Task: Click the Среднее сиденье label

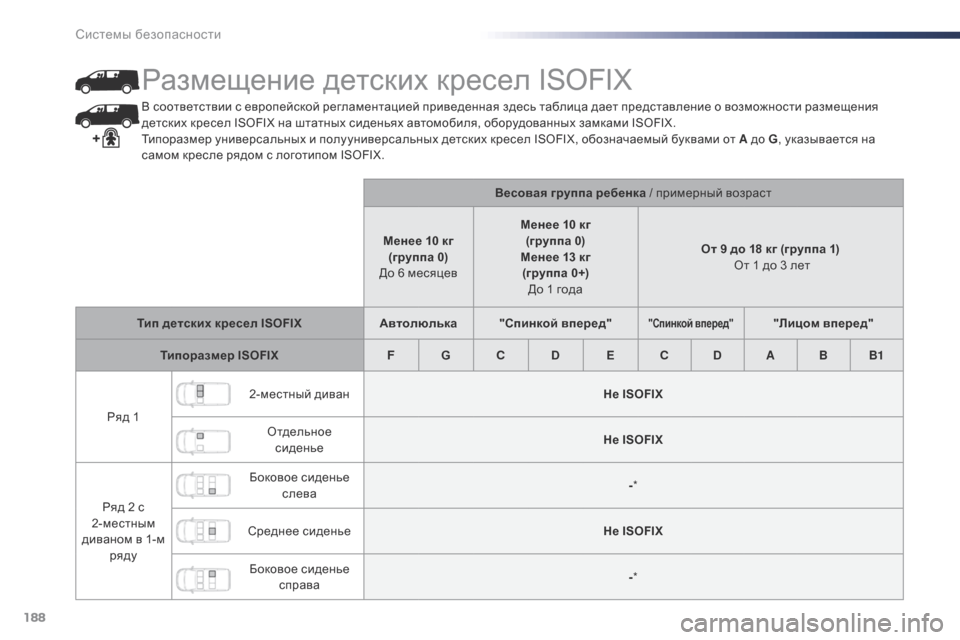Action: pos(299,531)
